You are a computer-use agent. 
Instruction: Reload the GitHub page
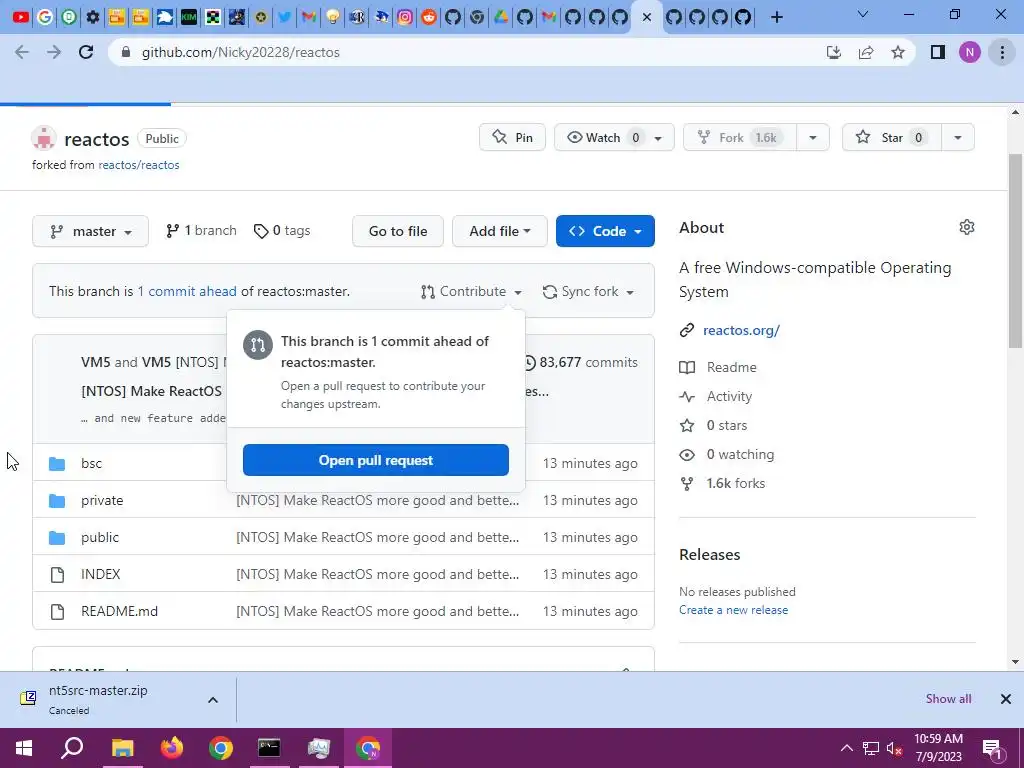click(86, 52)
